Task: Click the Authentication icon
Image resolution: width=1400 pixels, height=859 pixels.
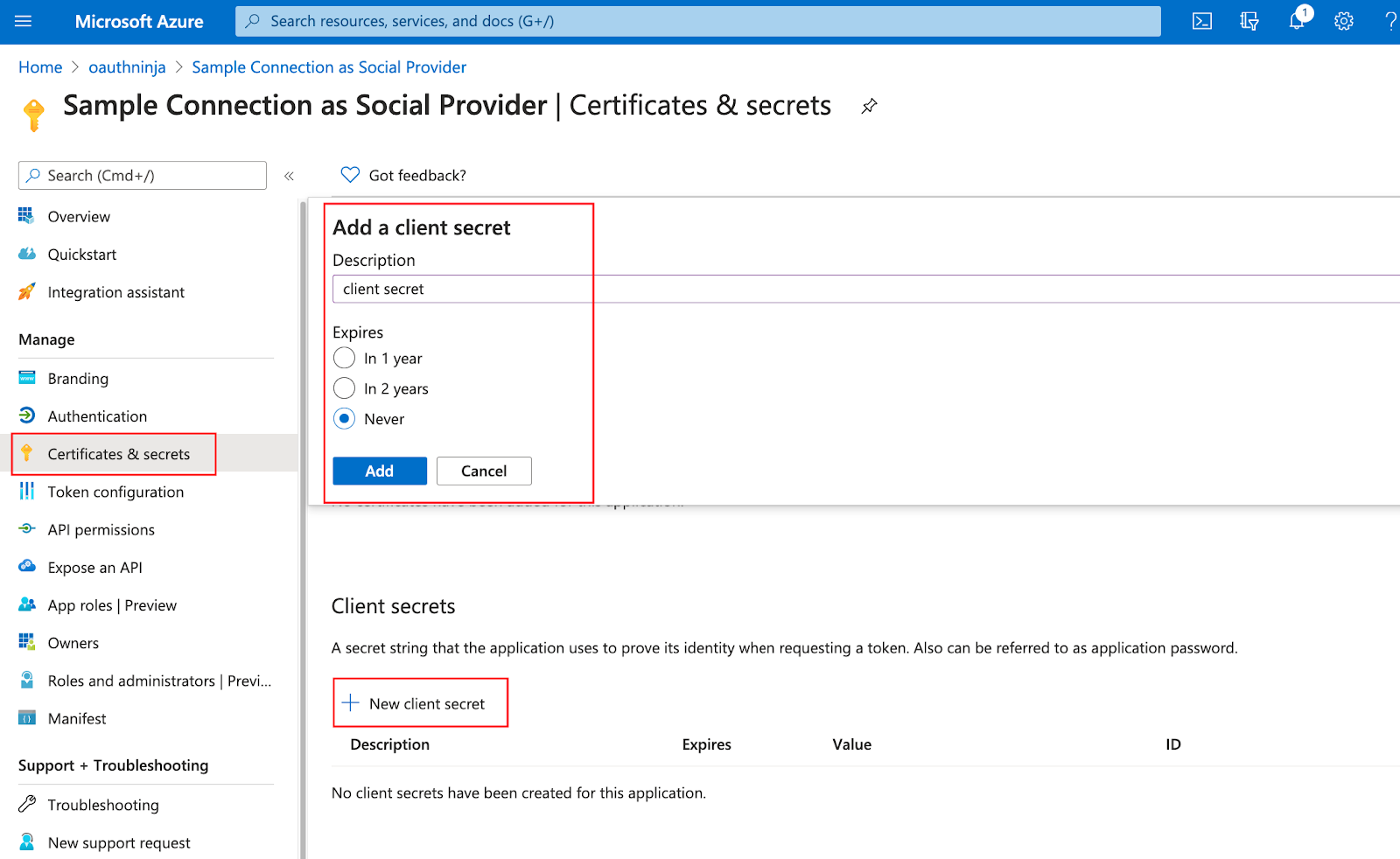Action: click(x=27, y=416)
